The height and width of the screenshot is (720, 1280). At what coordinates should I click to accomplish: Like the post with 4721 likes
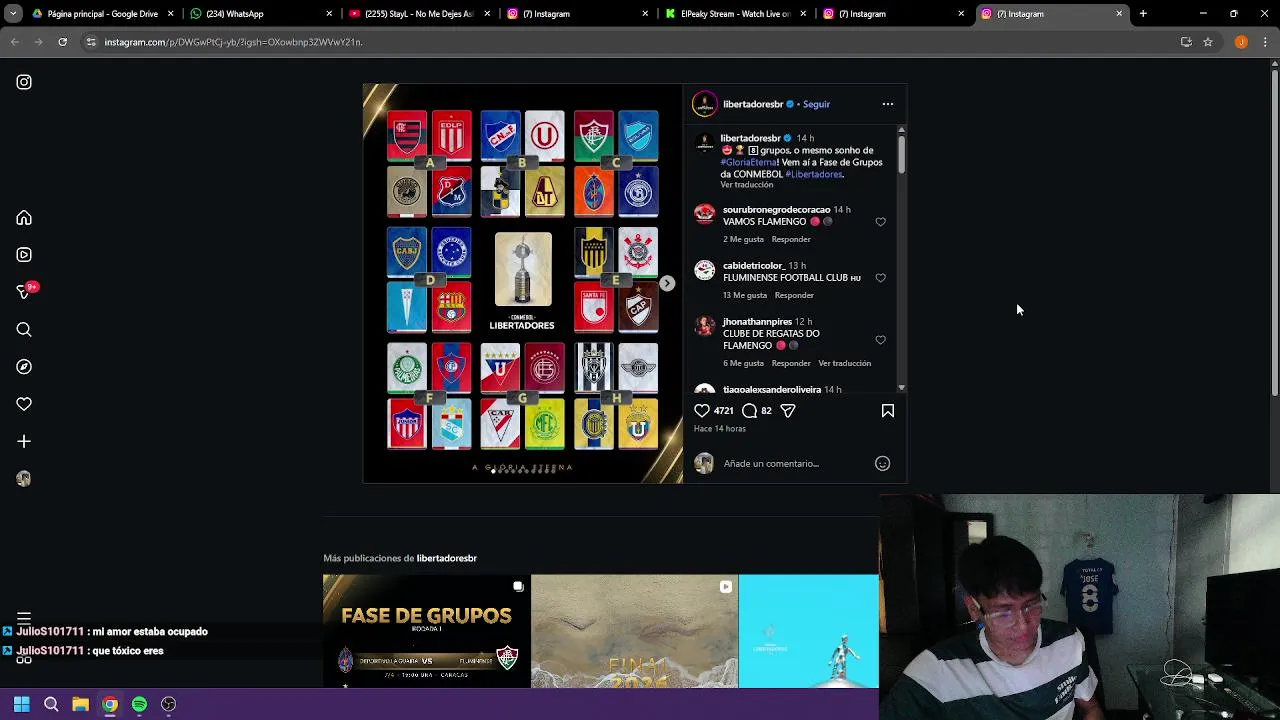pyautogui.click(x=702, y=410)
